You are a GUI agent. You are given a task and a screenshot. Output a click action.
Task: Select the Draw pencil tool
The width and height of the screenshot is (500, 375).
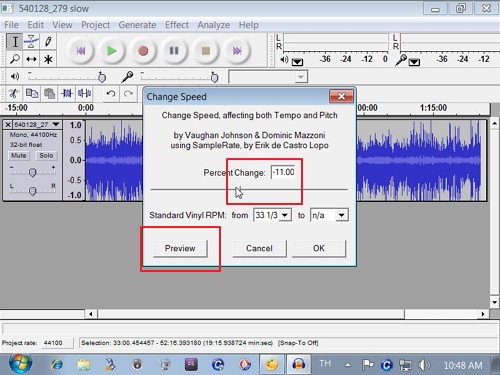[48, 42]
